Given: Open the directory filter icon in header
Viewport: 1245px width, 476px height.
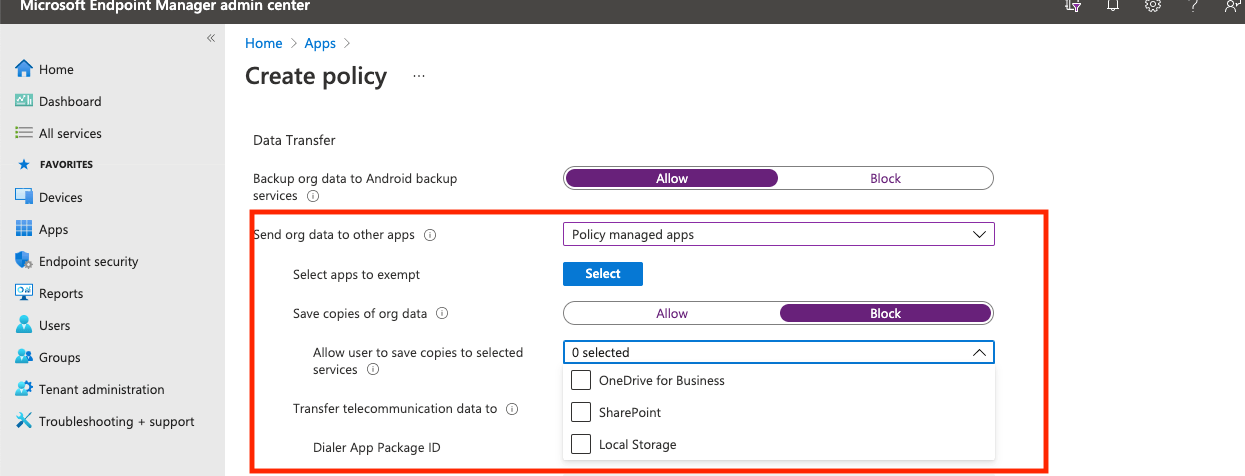Looking at the screenshot, I should tap(1073, 6).
